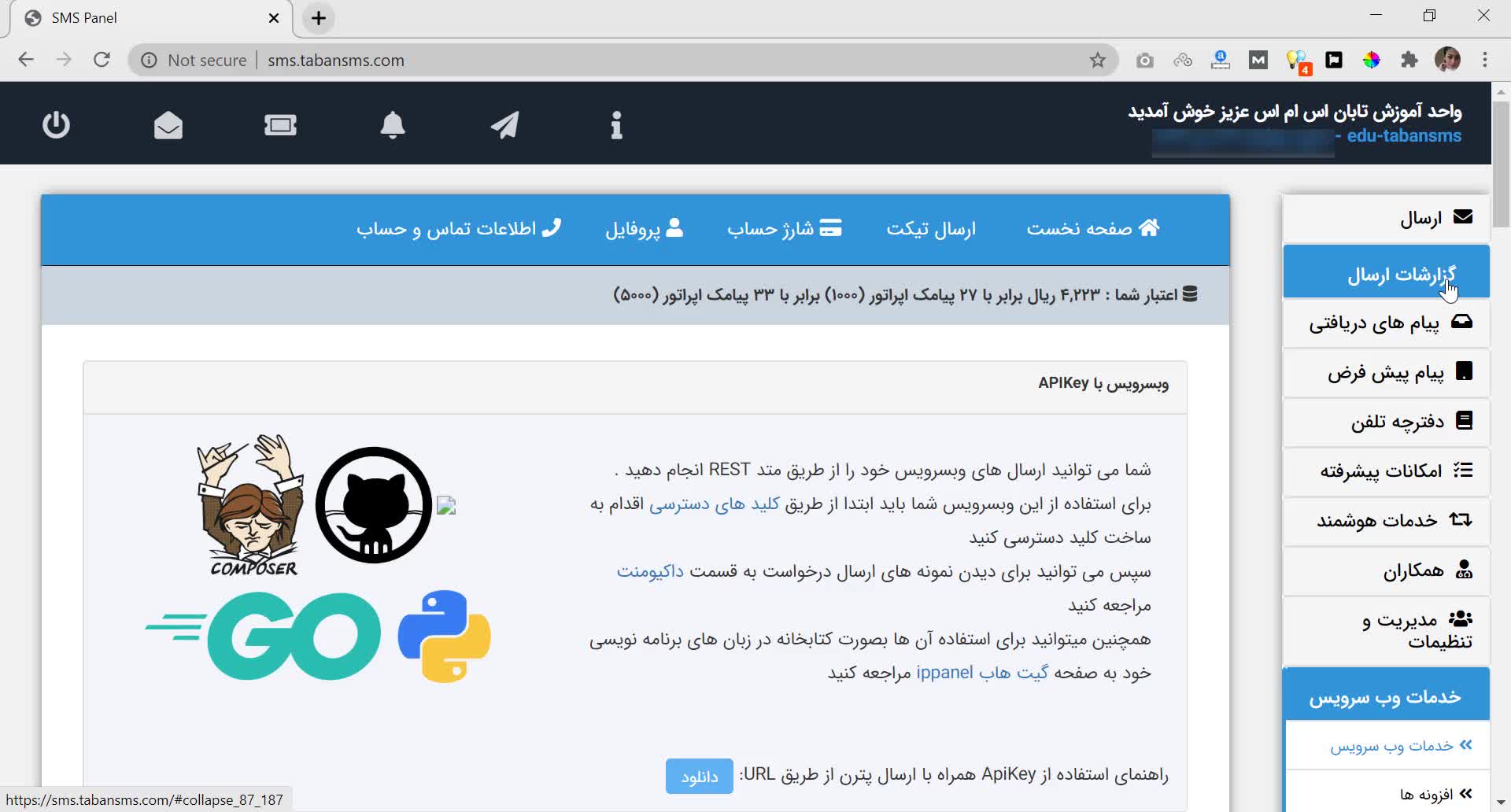Open پروفایل in the top navigation

pos(644,229)
